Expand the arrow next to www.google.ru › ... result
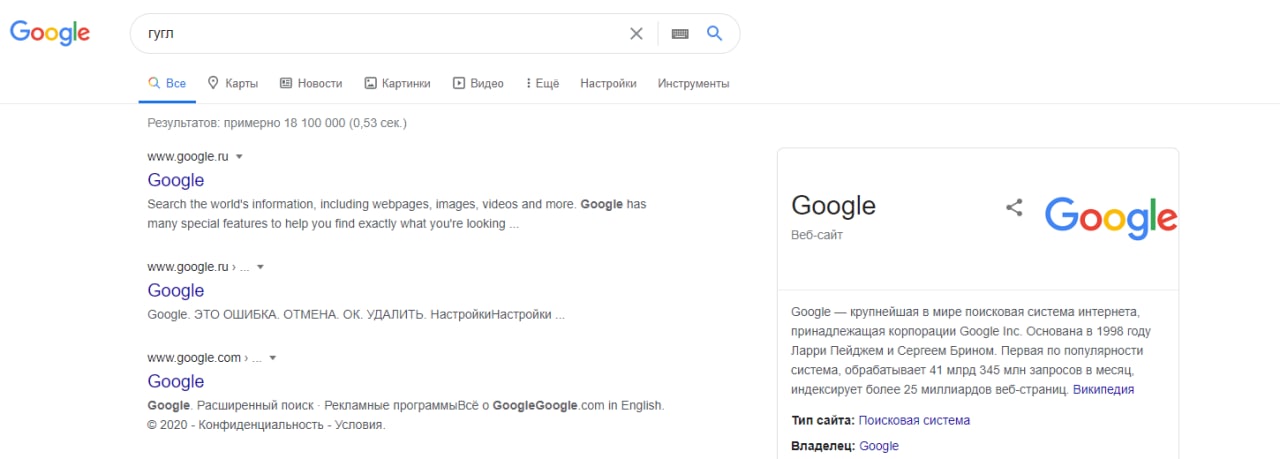The width and height of the screenshot is (1280, 459). (260, 268)
